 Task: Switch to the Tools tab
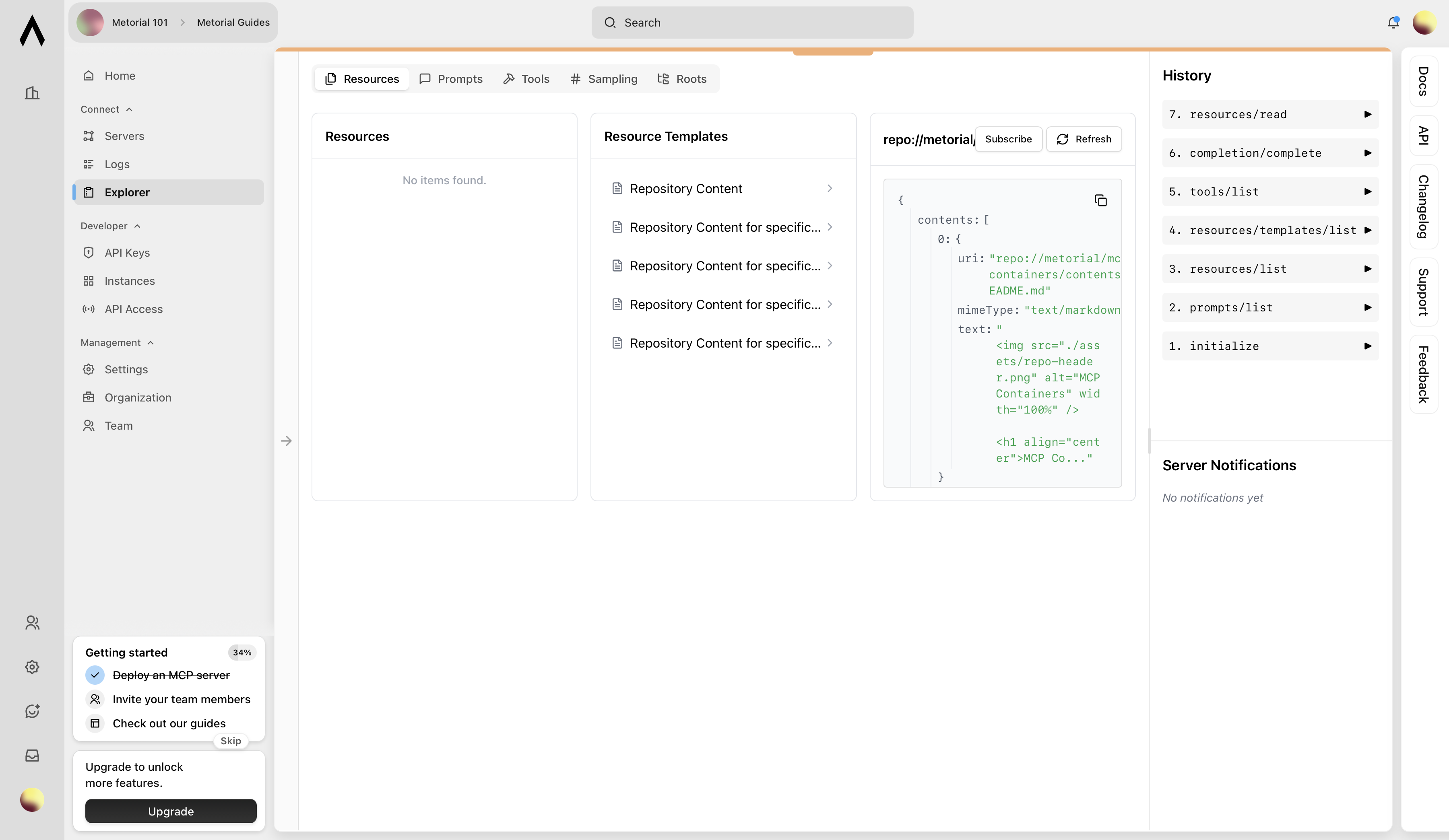point(526,79)
